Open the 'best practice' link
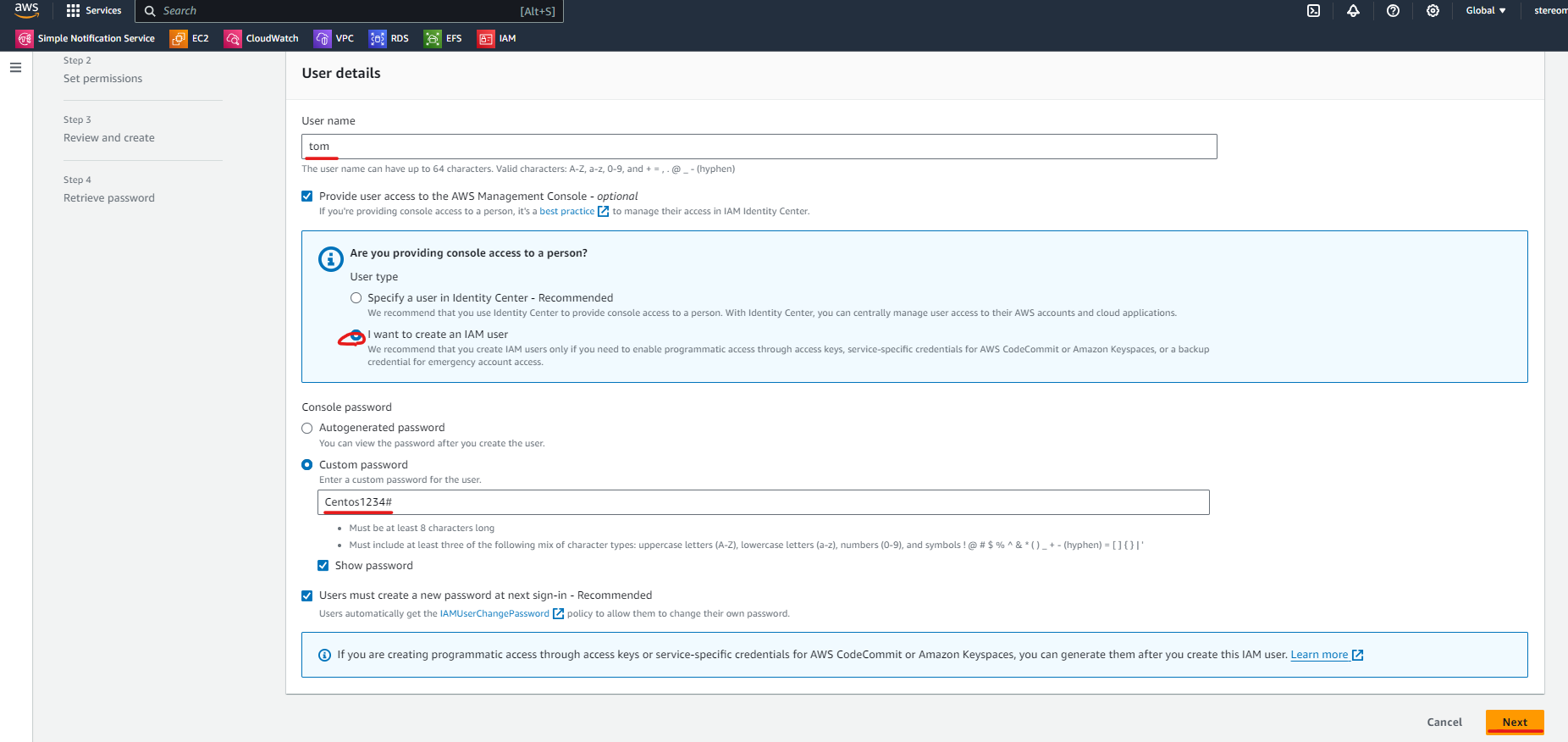1568x742 pixels. click(x=567, y=212)
